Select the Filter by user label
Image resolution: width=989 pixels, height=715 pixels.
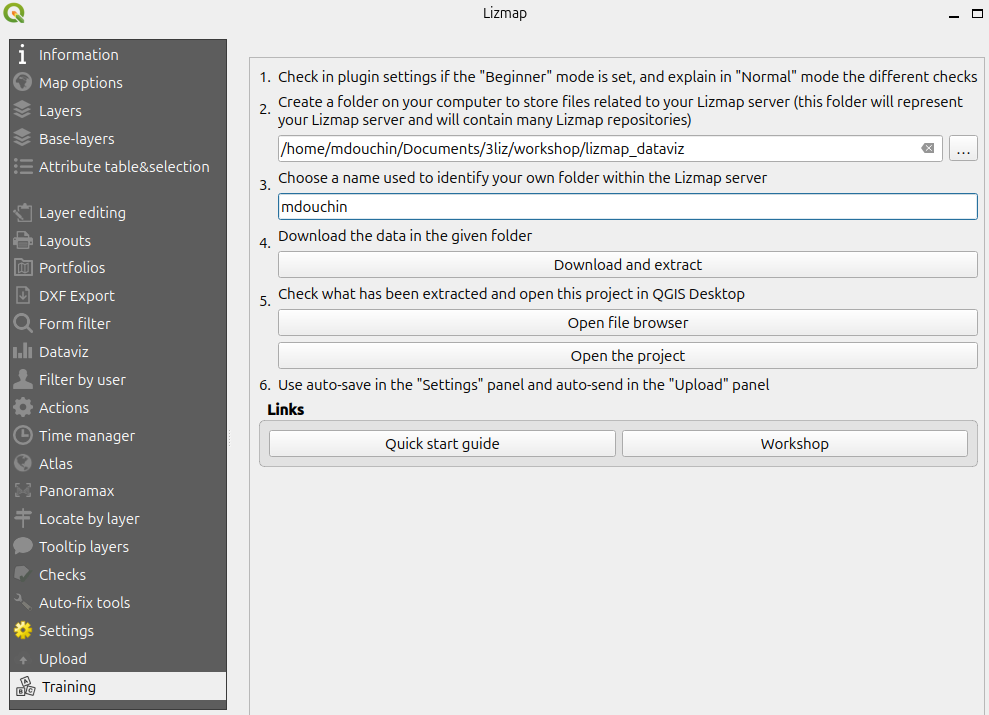point(82,380)
